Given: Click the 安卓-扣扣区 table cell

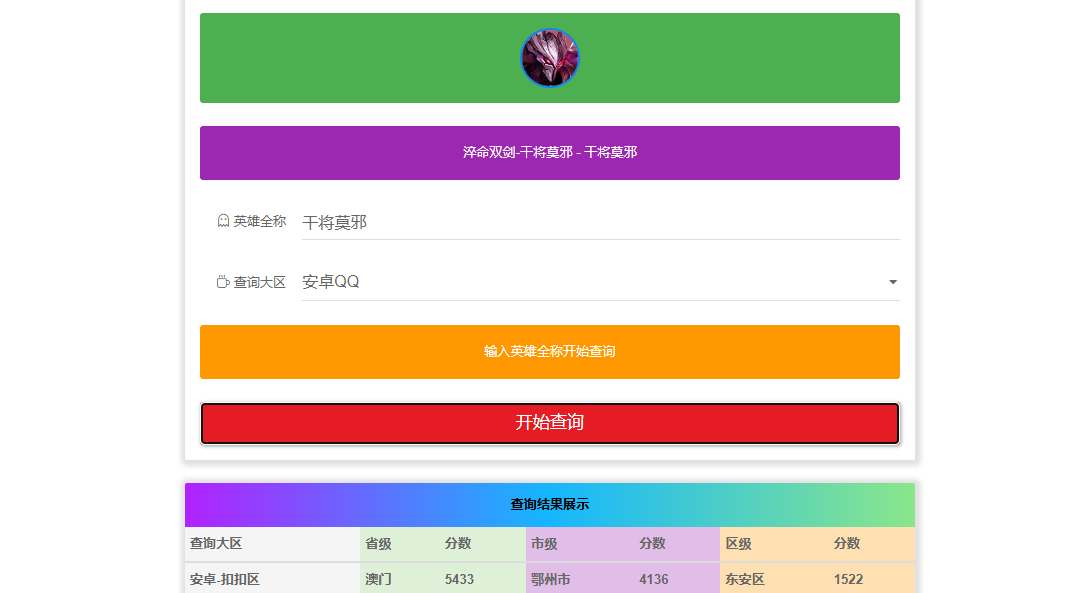Looking at the screenshot, I should pyautogui.click(x=225, y=579).
